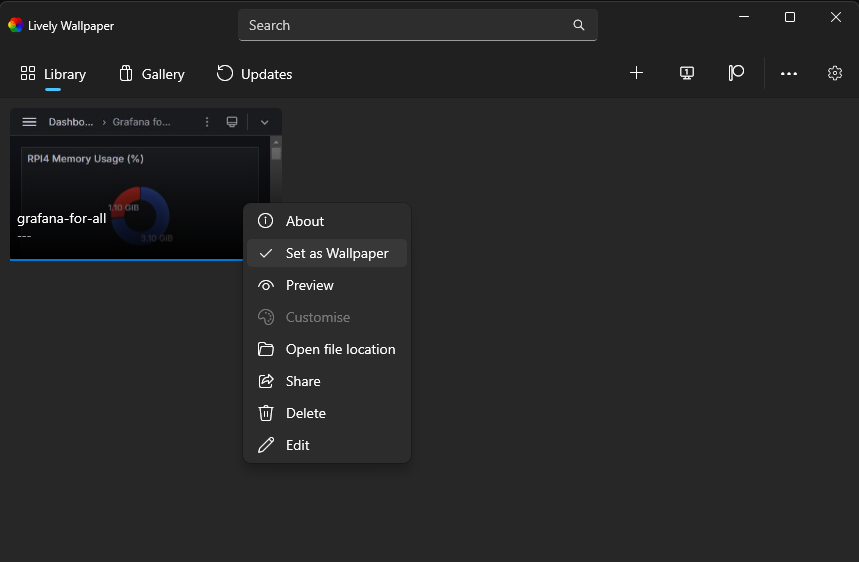
Task: Switch to the Gallery tab
Action: pos(152,74)
